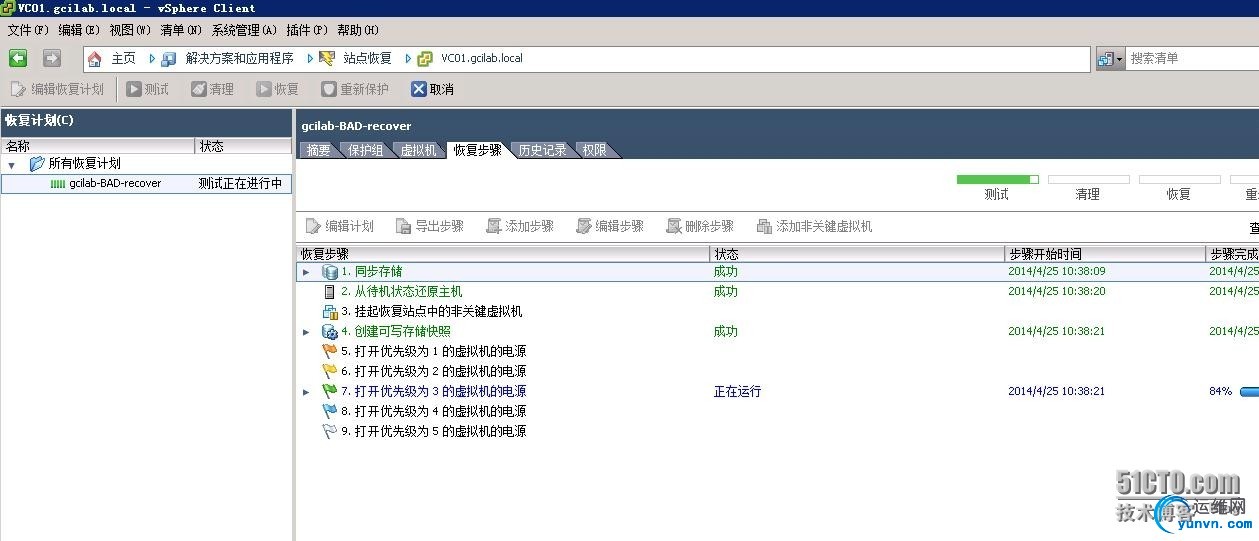Open the 视图(W) menu
The width and height of the screenshot is (1259, 541).
point(130,30)
